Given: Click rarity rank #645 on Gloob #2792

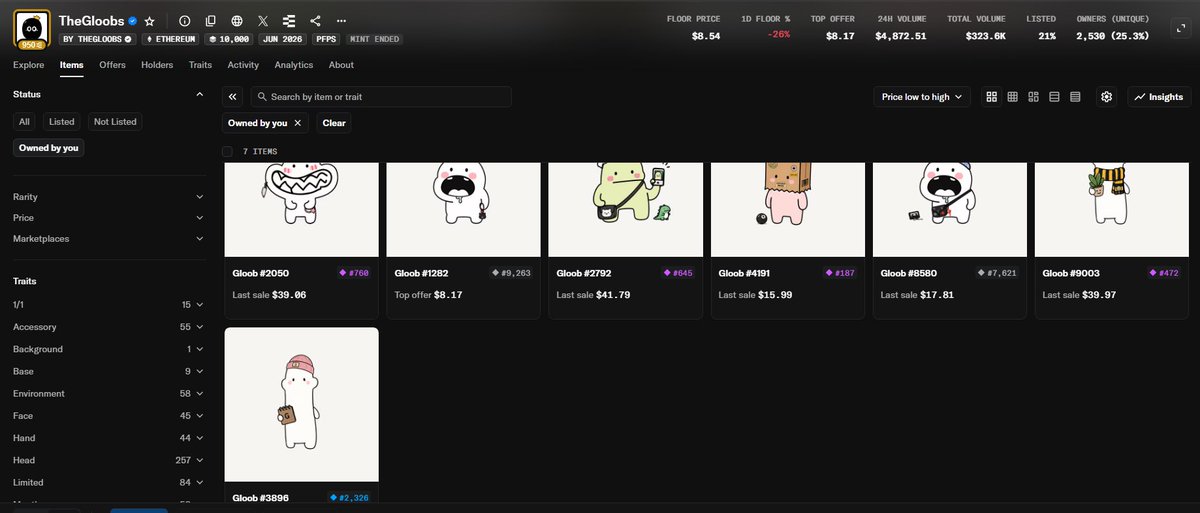Looking at the screenshot, I should coord(677,273).
